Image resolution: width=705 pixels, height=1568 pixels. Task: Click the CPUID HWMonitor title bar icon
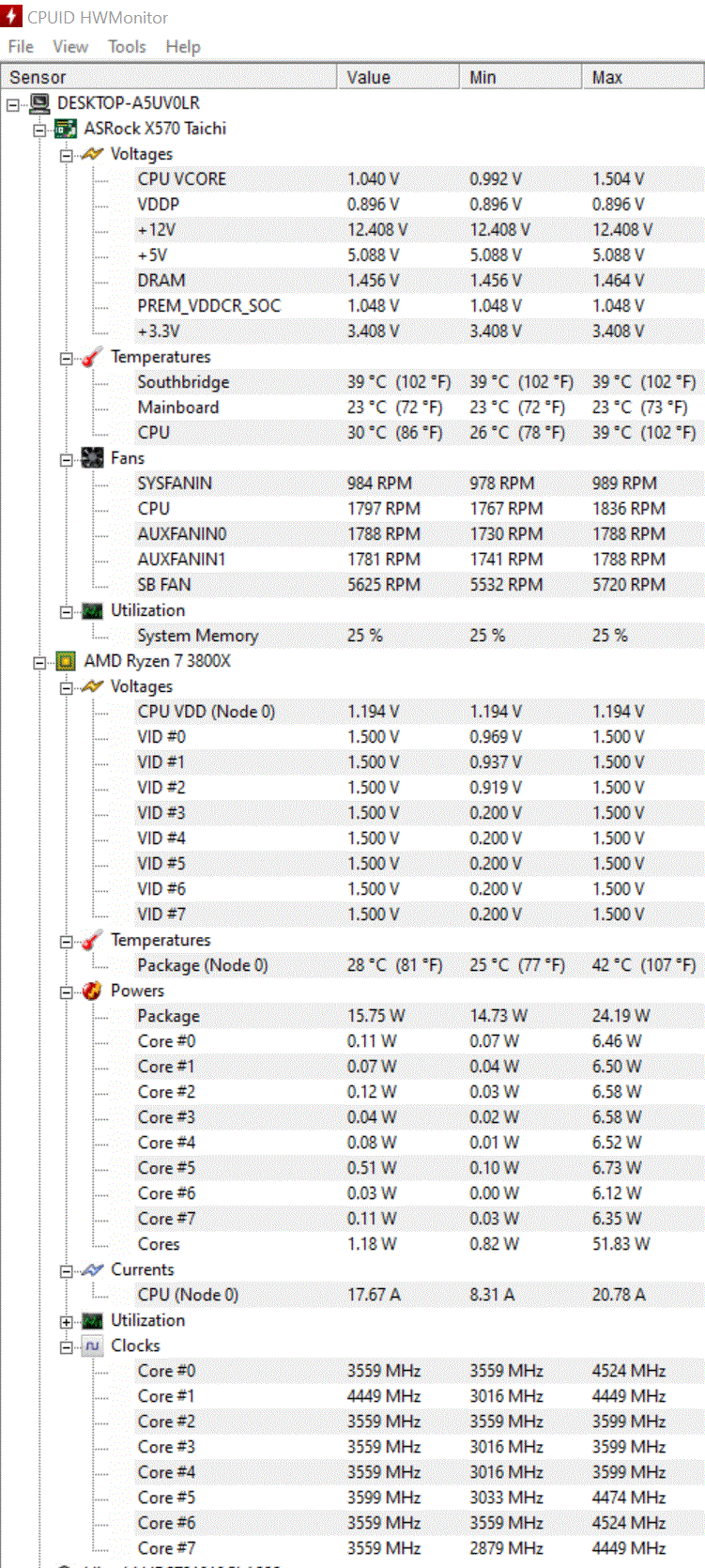[11, 17]
